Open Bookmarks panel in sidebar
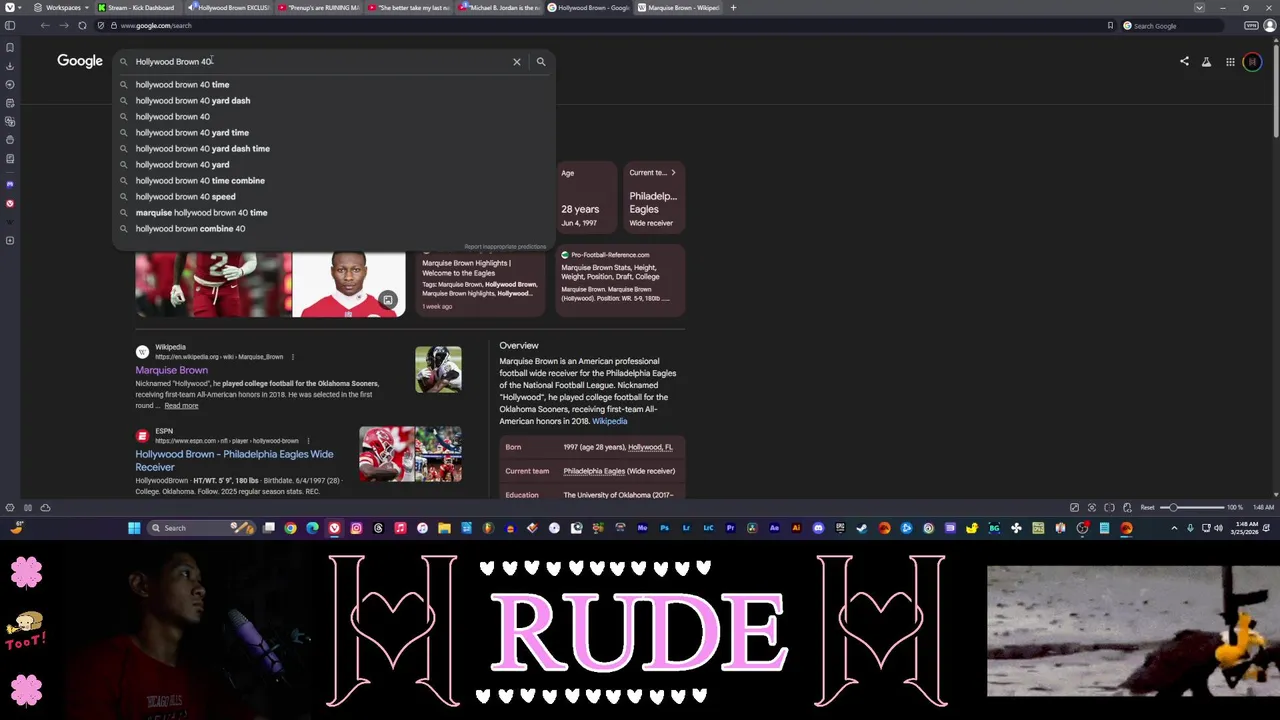This screenshot has height=720, width=1280. [10, 47]
